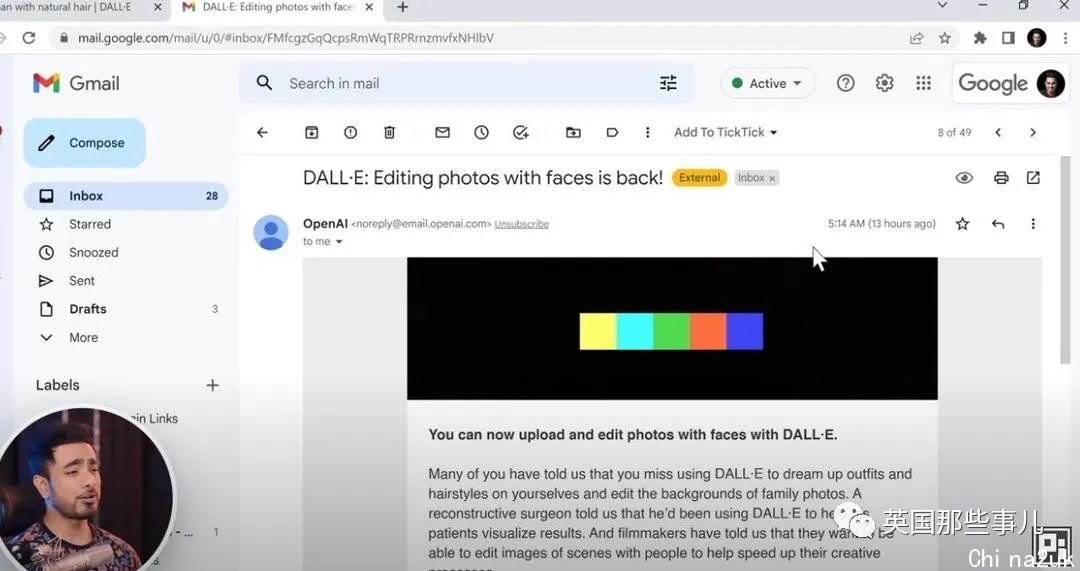Click the Search in mail field
Screen dimensions: 1080x571
point(468,83)
